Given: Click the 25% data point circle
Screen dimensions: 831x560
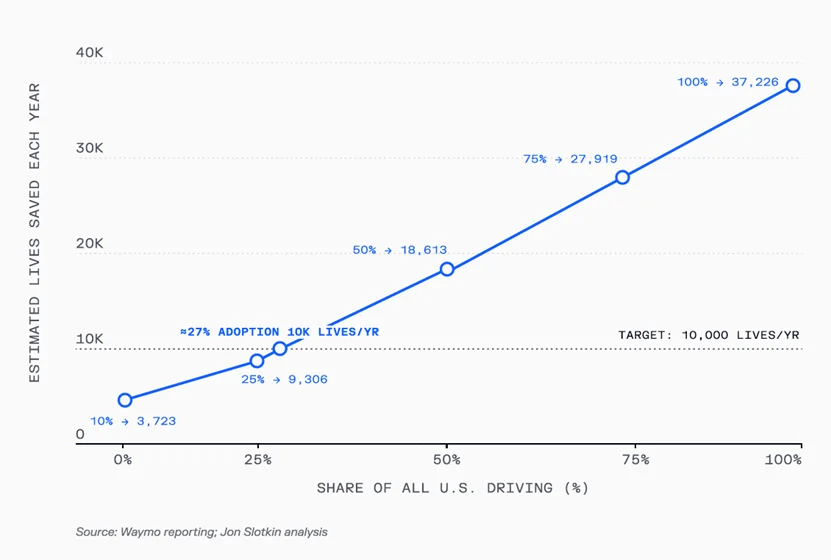Looking at the screenshot, I should click(257, 361).
